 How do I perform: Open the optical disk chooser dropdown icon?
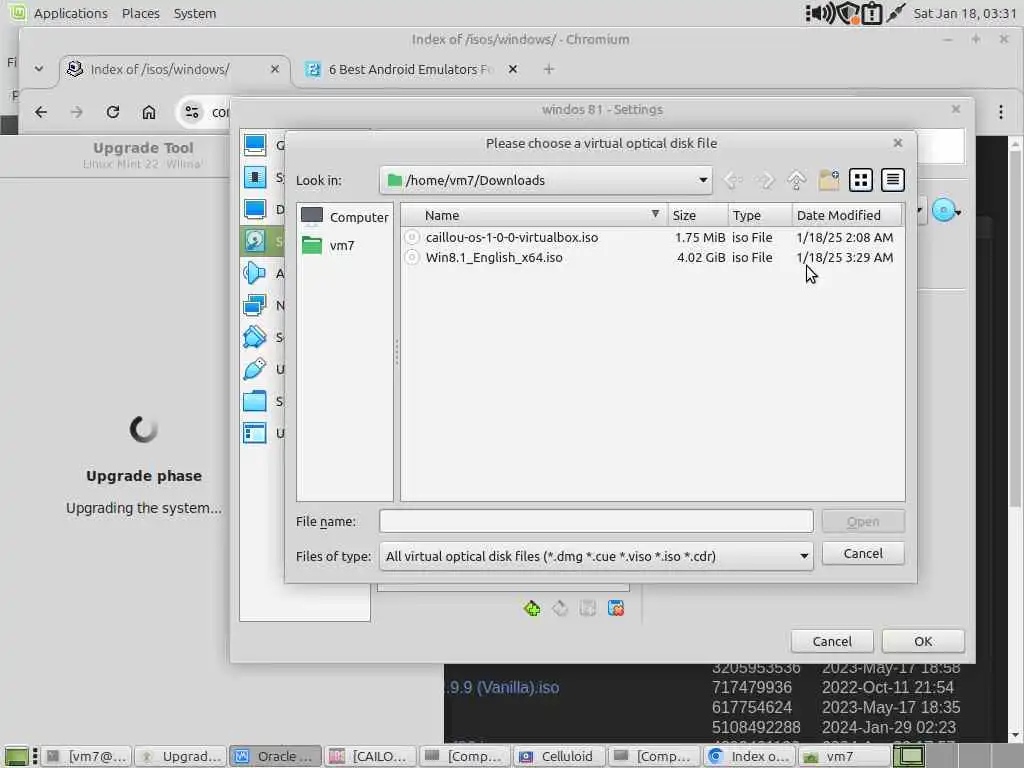coord(947,210)
